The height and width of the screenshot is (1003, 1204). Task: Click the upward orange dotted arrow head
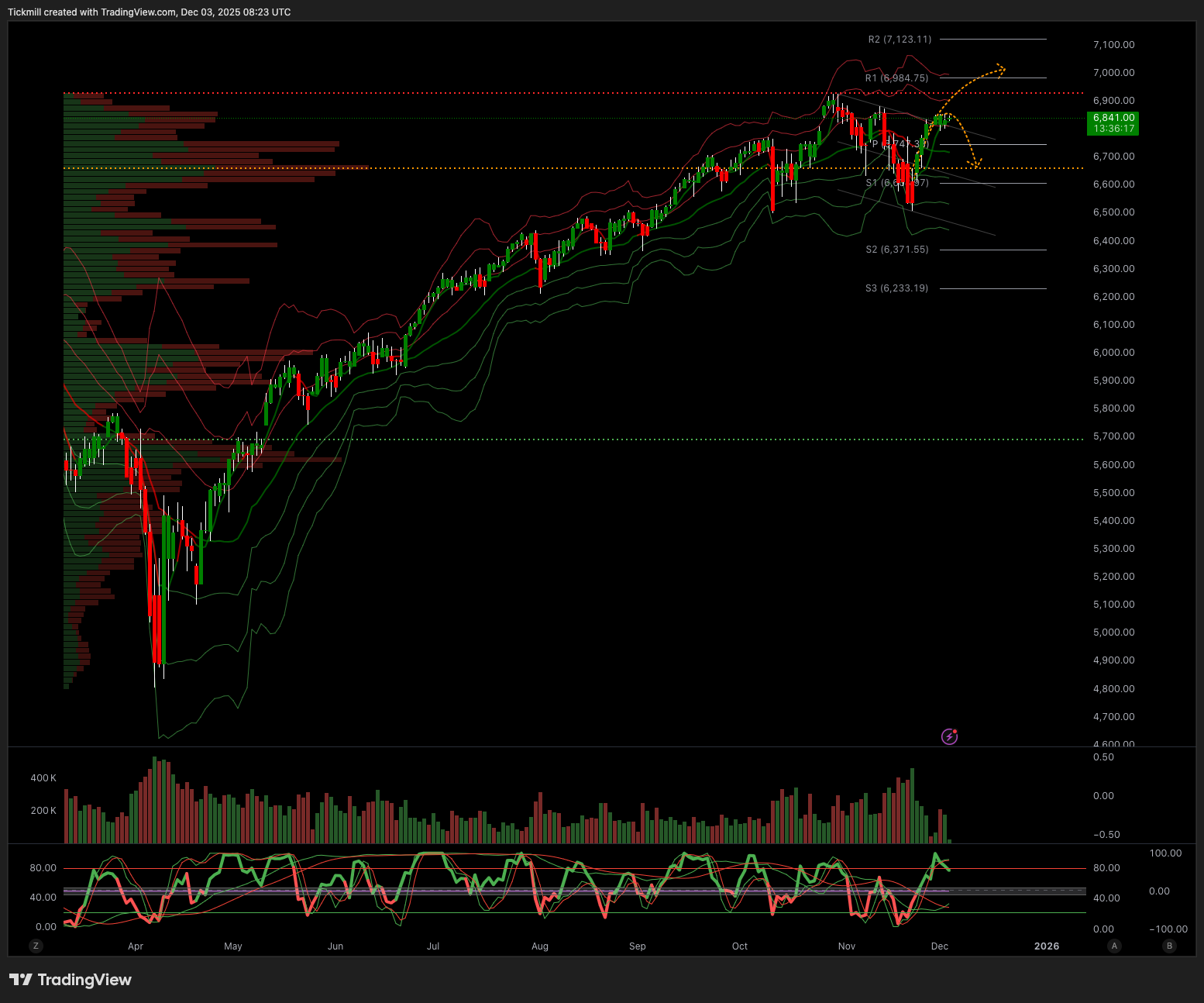[x=1001, y=70]
